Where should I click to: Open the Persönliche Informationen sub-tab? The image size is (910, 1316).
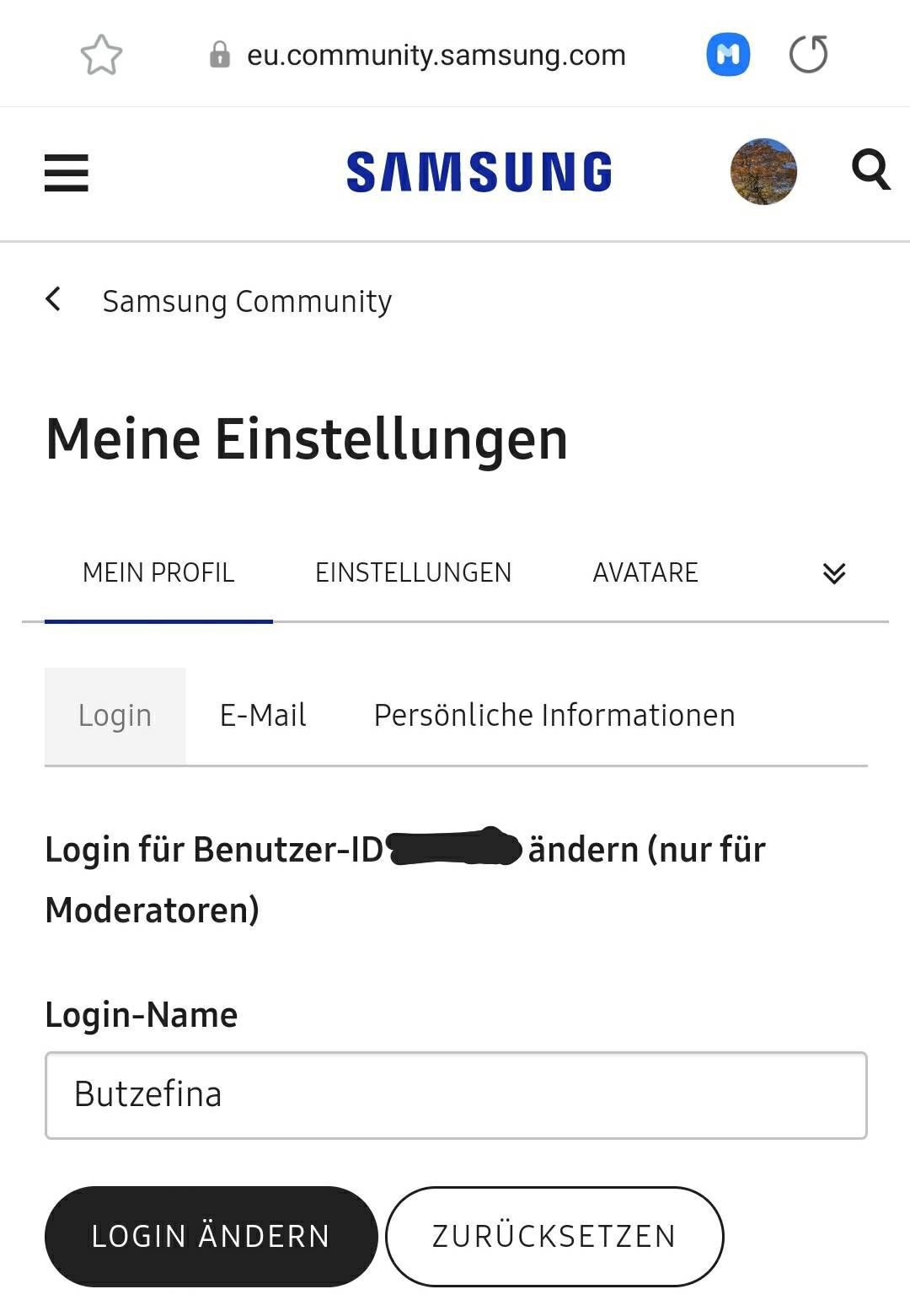click(554, 716)
